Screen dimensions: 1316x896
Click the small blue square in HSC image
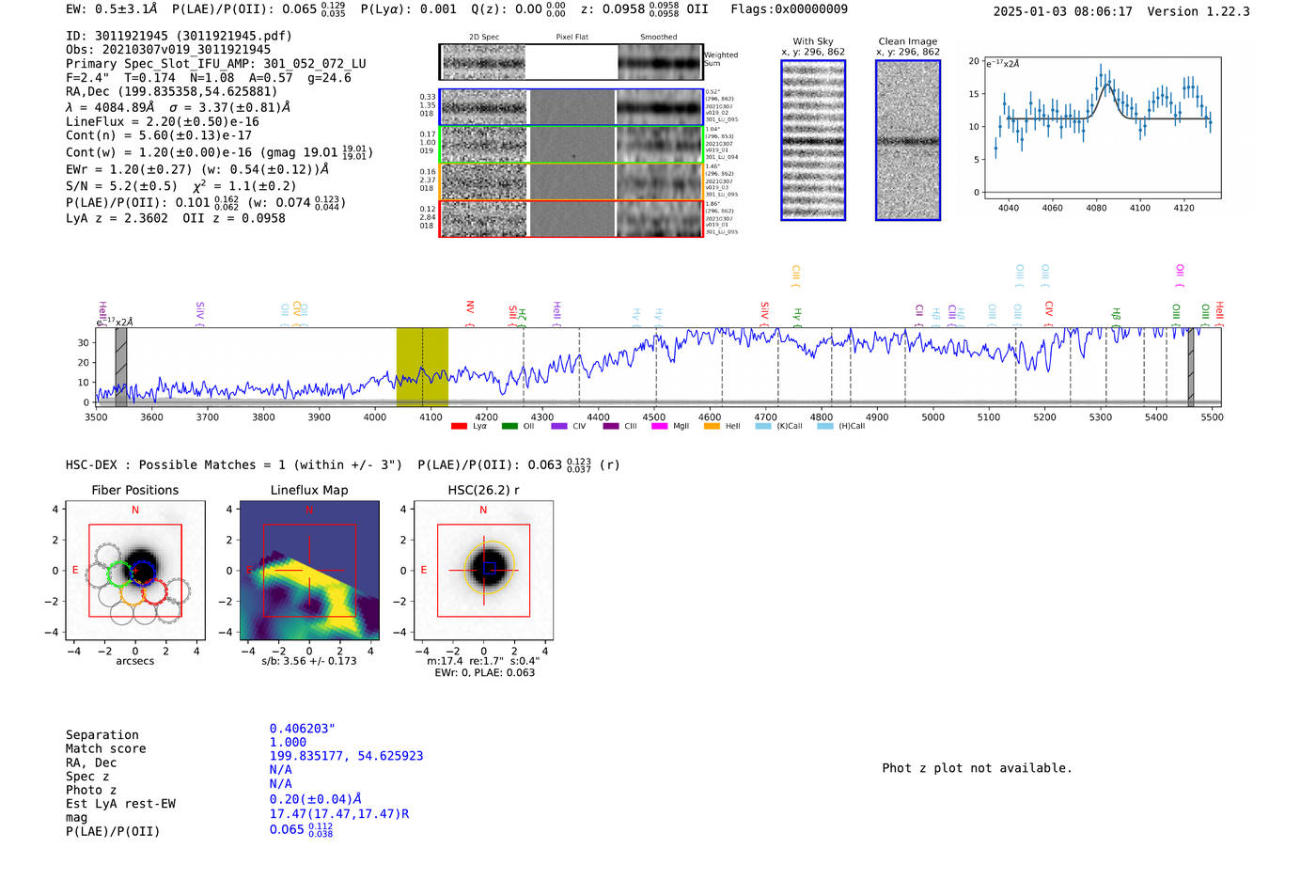(x=489, y=568)
